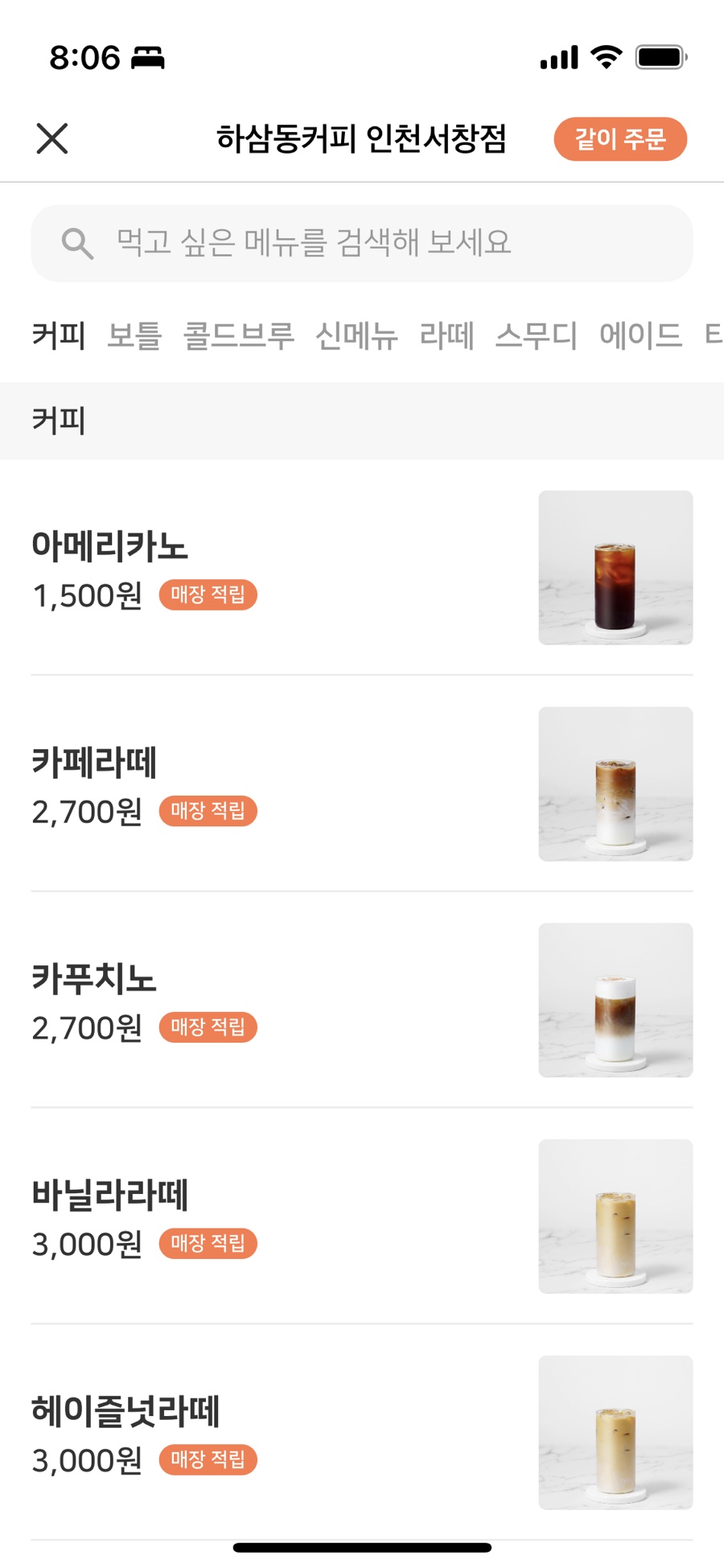Tap the battery icon in status bar
Image resolution: width=724 pixels, height=1568 pixels.
pyautogui.click(x=660, y=57)
